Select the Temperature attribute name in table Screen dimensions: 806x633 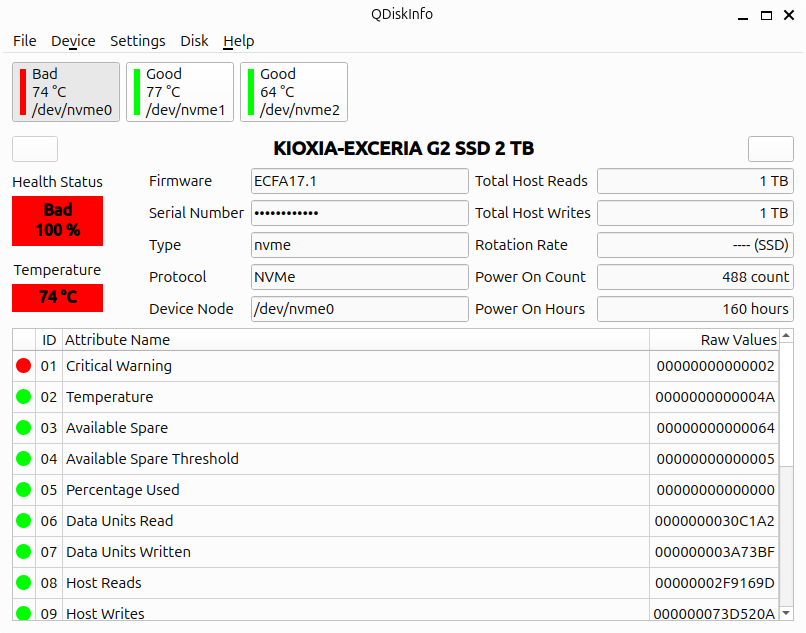(109, 397)
